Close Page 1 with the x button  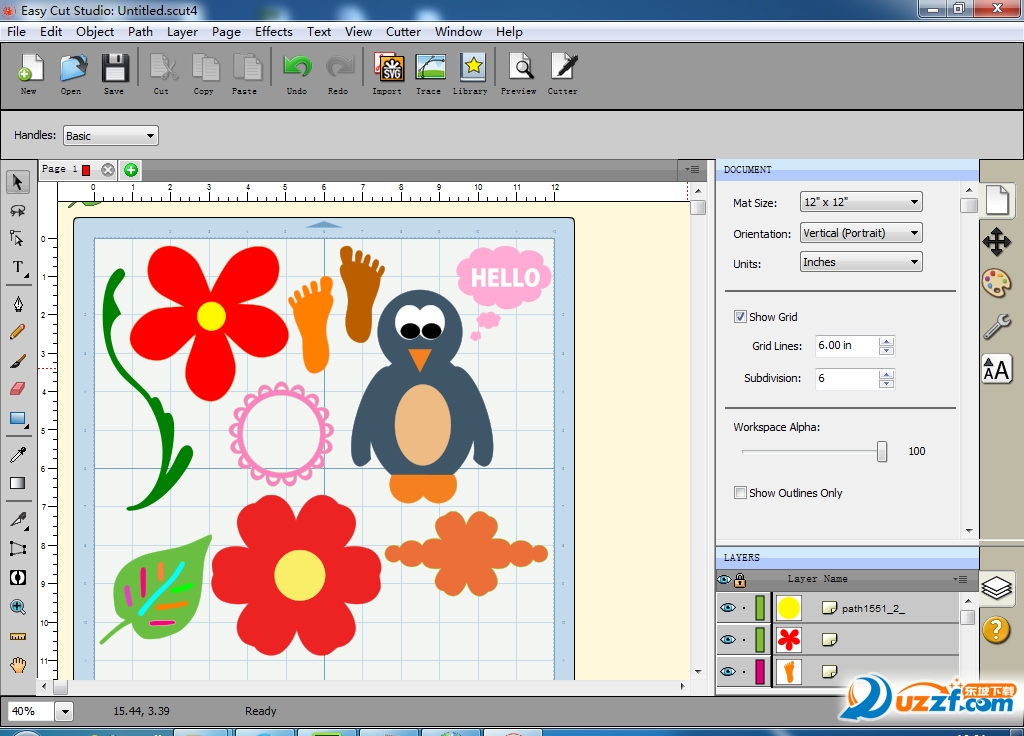[108, 170]
